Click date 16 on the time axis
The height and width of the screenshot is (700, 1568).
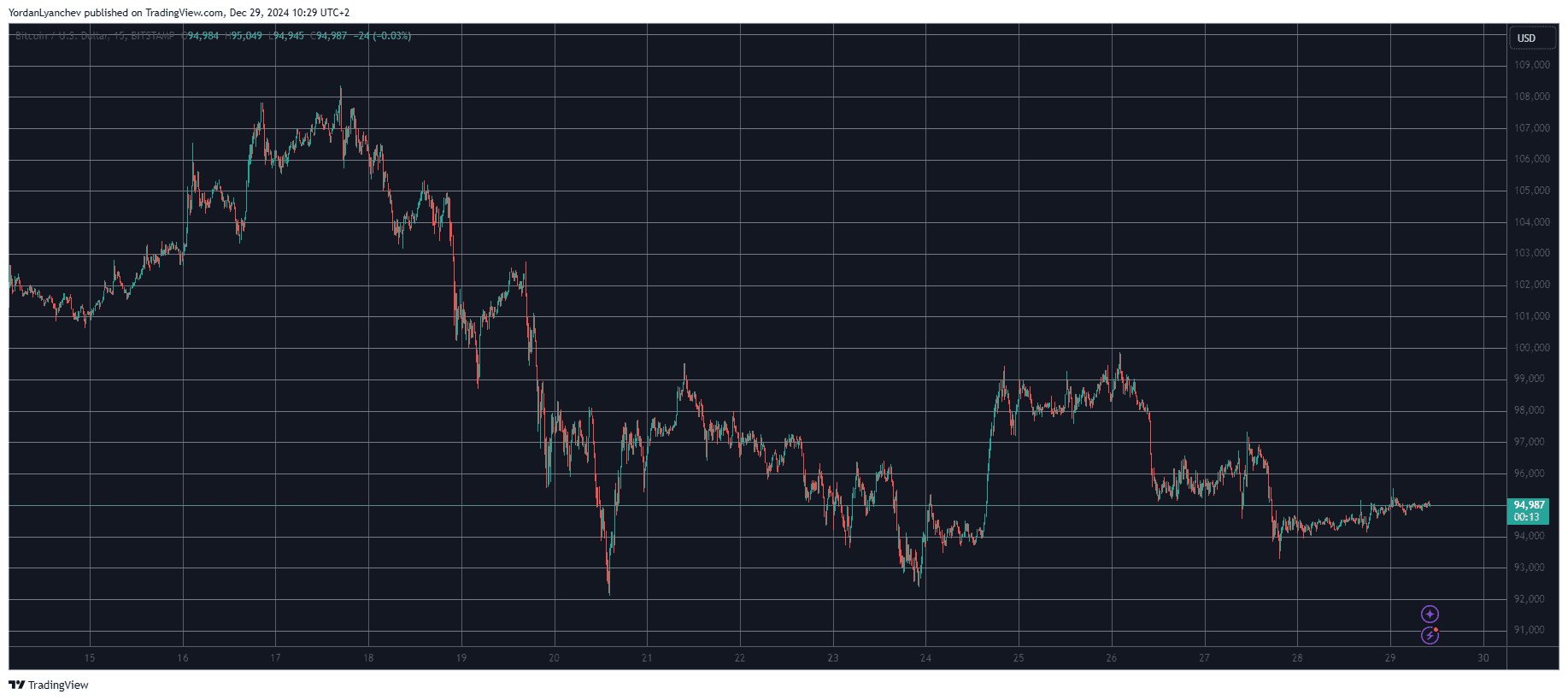pyautogui.click(x=183, y=658)
